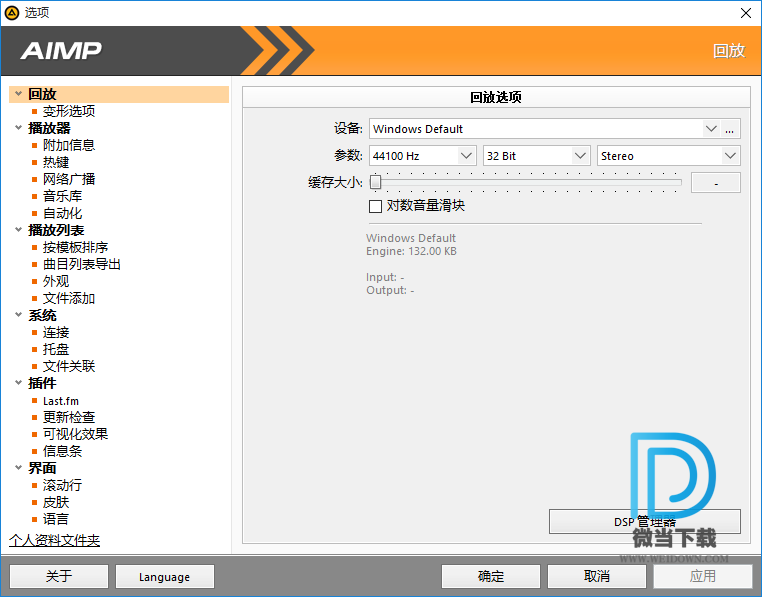Collapse the 界面 tree section
Screen dimensions: 762x597
coord(18,468)
